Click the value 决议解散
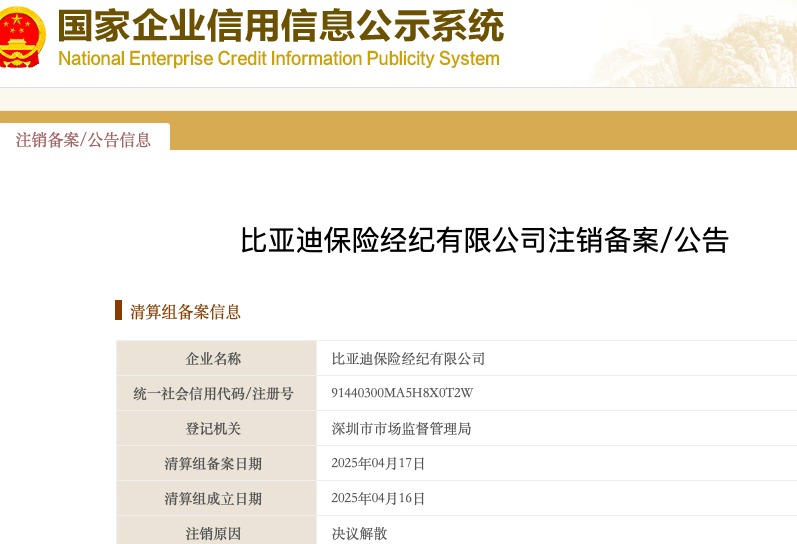The image size is (797, 544). point(359,533)
